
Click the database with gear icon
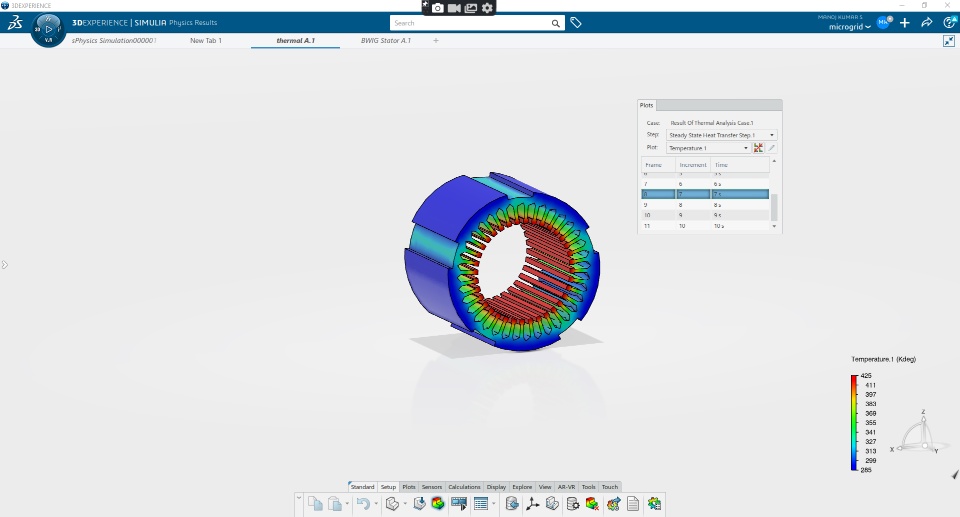coord(572,504)
